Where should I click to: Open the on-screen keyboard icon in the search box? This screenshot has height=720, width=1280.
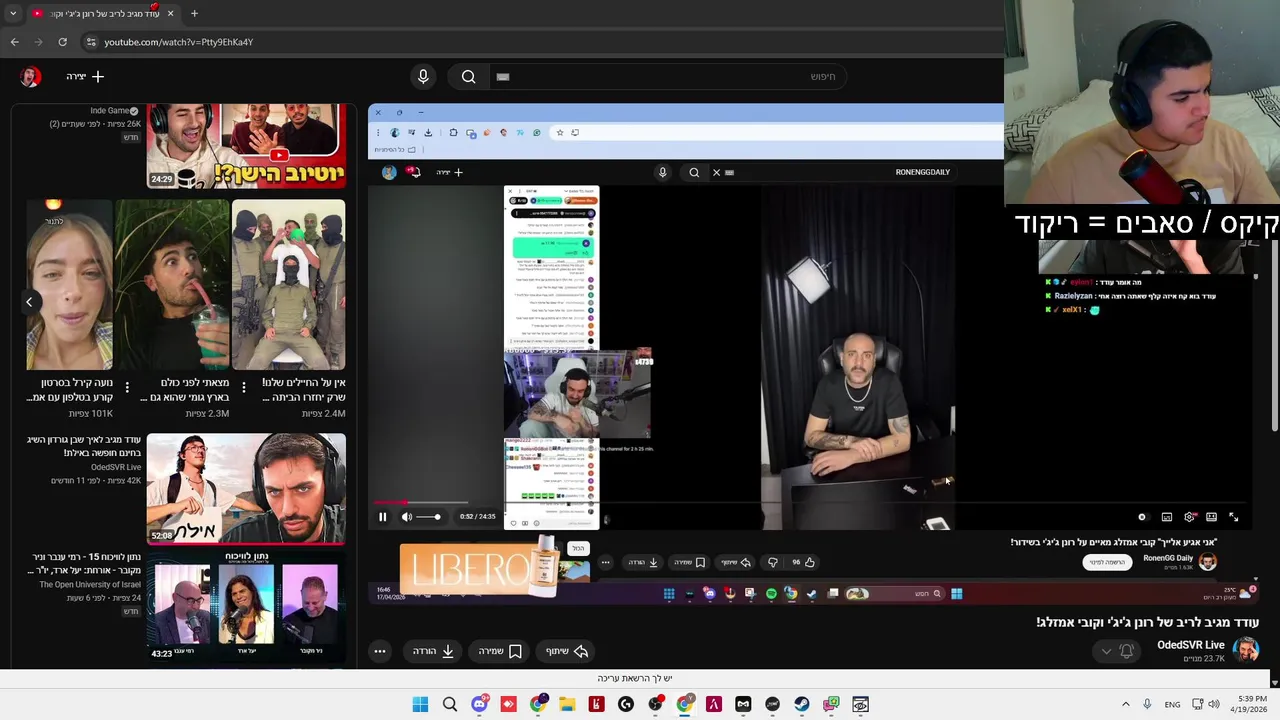pyautogui.click(x=503, y=76)
